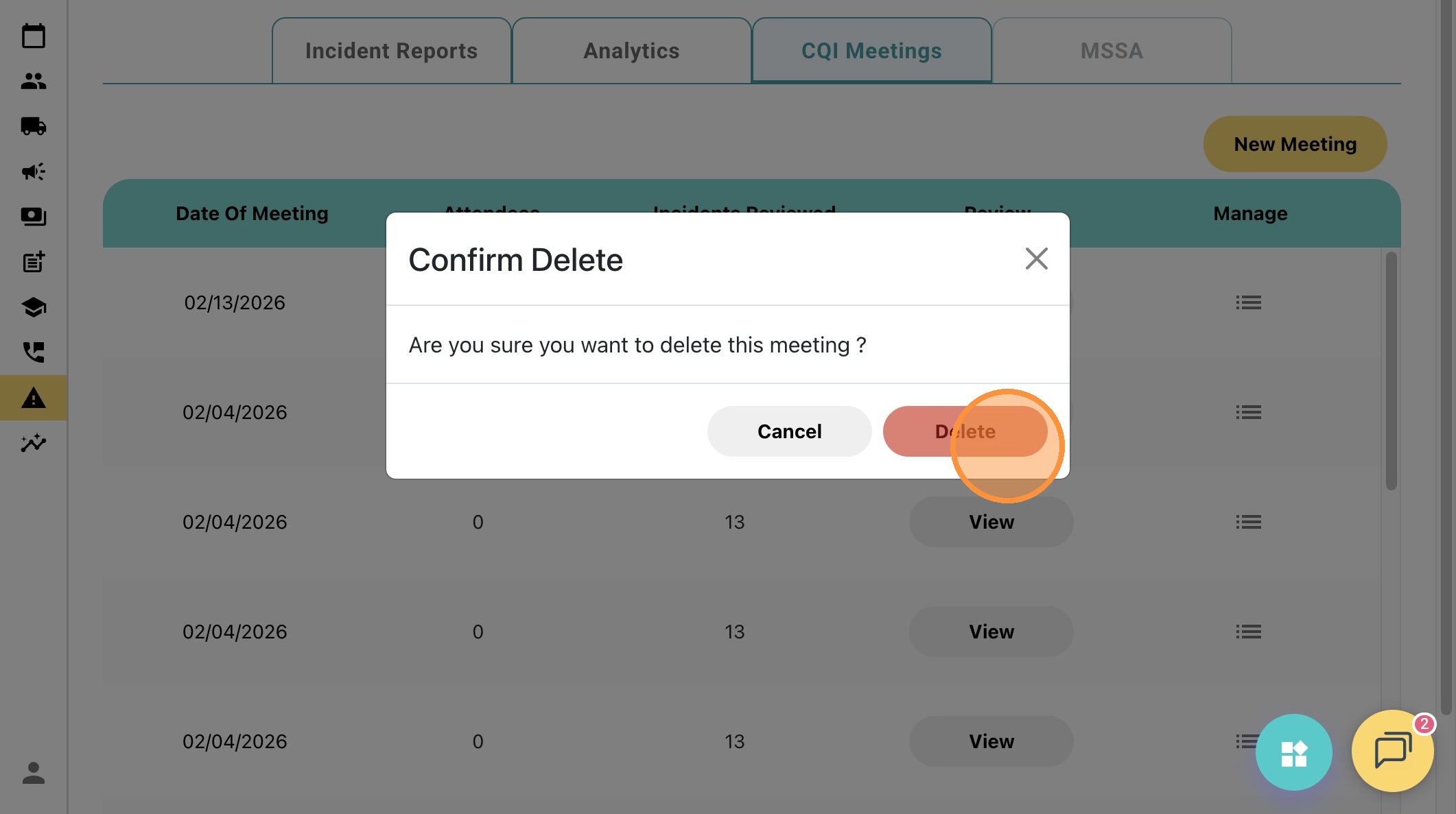
Task: Open the megaphone announcements sidebar icon
Action: 33,171
